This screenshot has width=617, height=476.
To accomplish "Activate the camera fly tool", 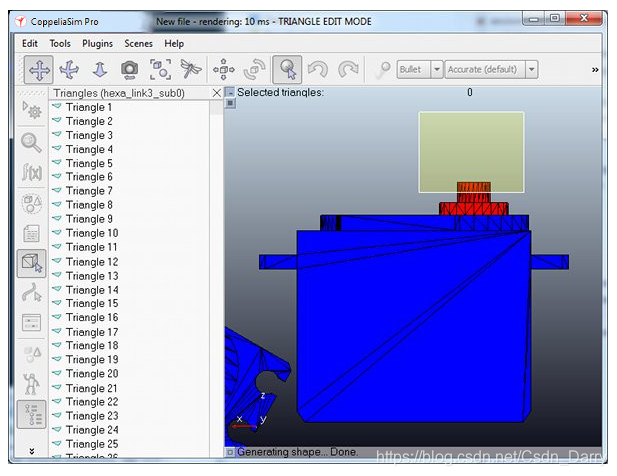I will (x=190, y=70).
